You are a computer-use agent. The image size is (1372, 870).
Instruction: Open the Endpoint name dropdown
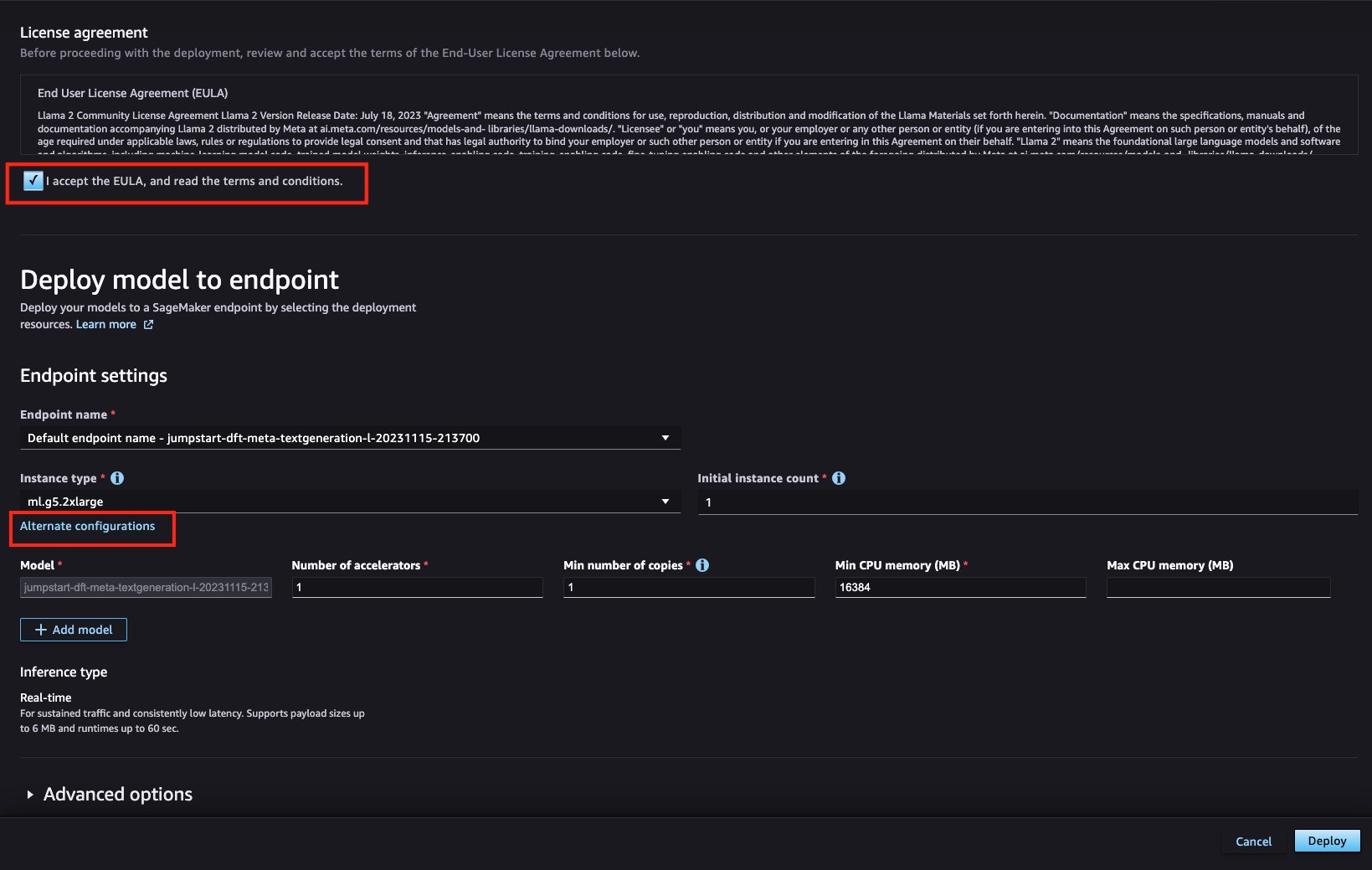pyautogui.click(x=350, y=438)
